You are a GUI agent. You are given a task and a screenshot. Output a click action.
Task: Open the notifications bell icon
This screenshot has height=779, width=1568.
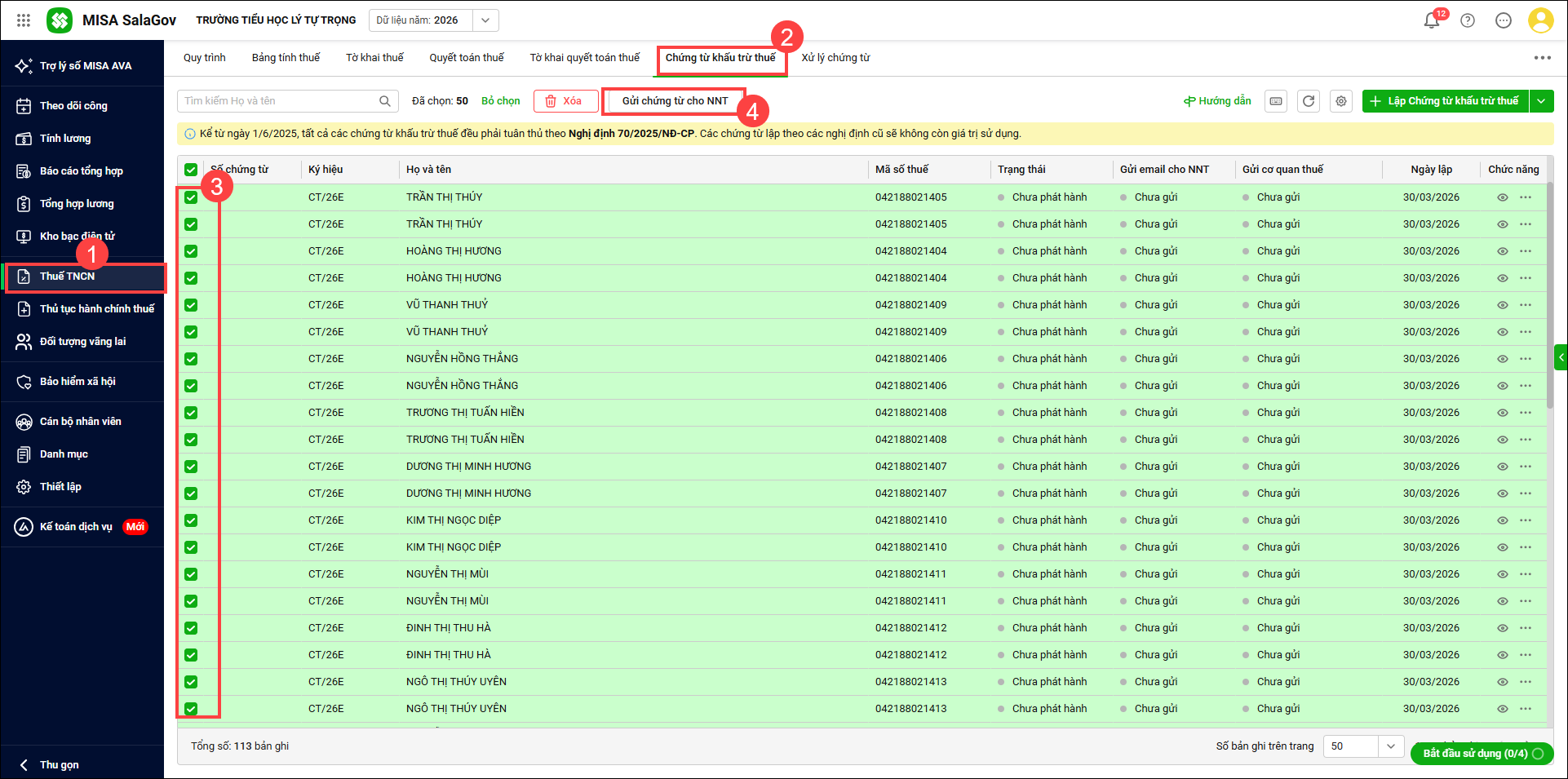tap(1431, 20)
